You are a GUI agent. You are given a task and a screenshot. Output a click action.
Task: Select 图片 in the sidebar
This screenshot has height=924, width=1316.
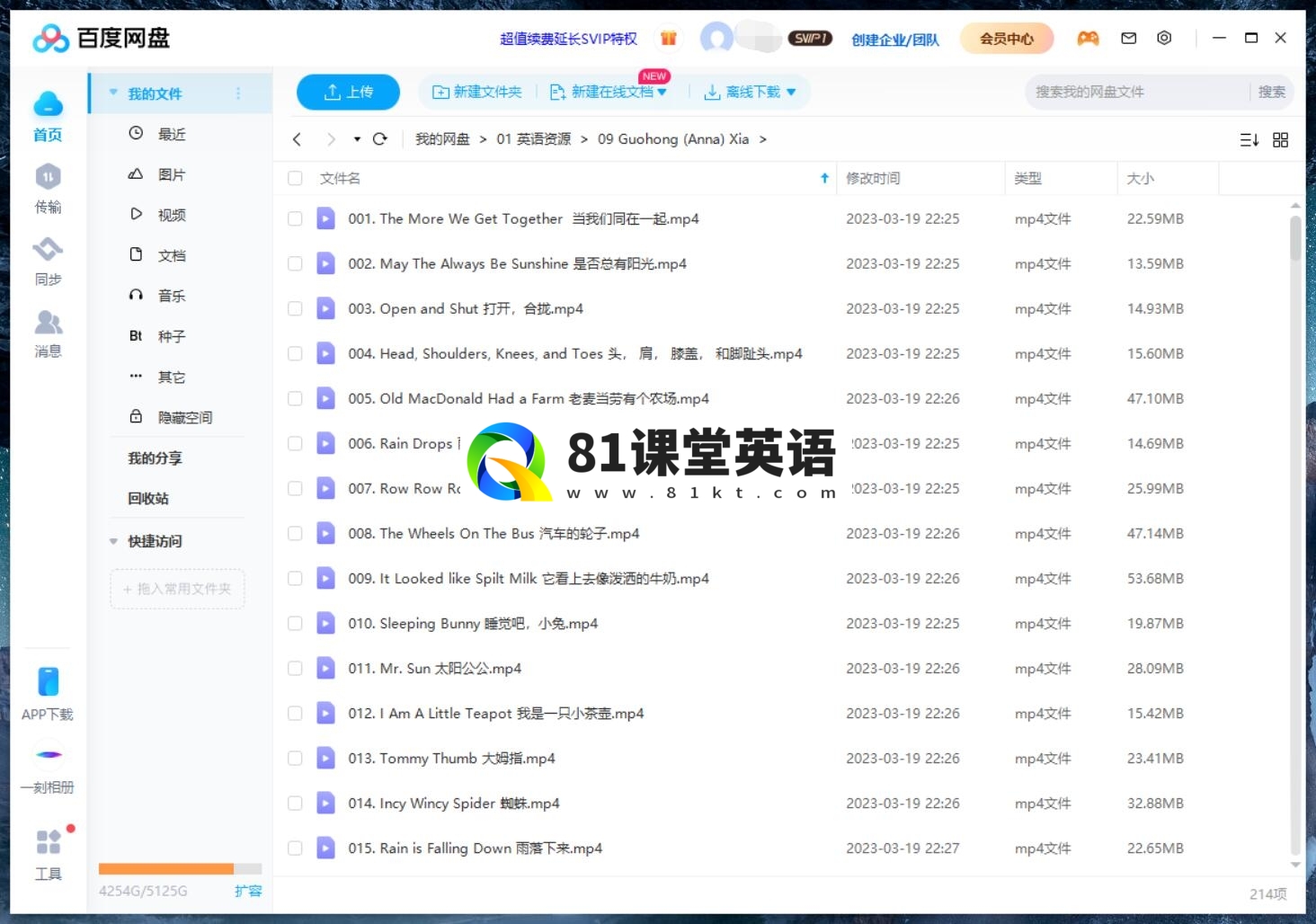[x=171, y=174]
